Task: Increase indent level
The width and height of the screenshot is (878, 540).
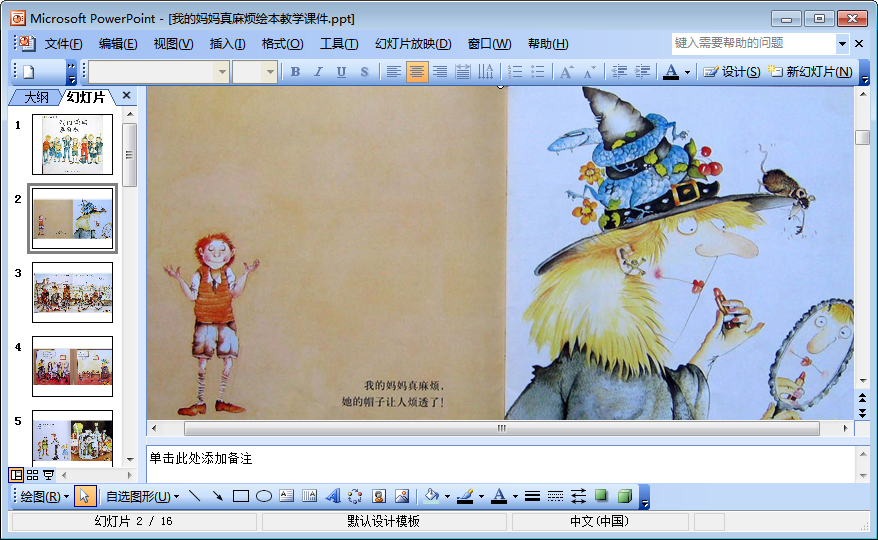Action: point(642,72)
